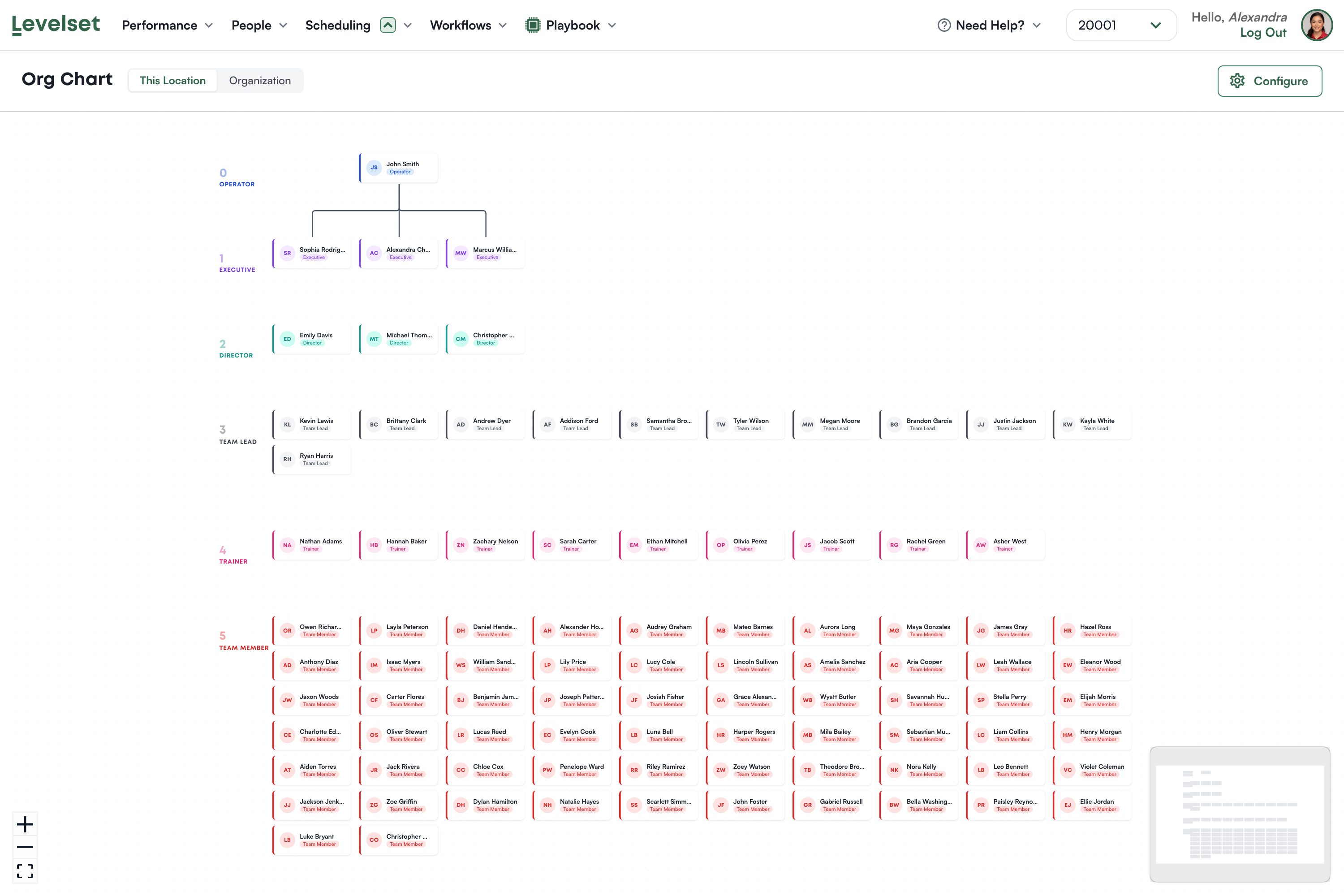This screenshot has height=896, width=1344.
Task: Click the Director level label
Action: [236, 355]
